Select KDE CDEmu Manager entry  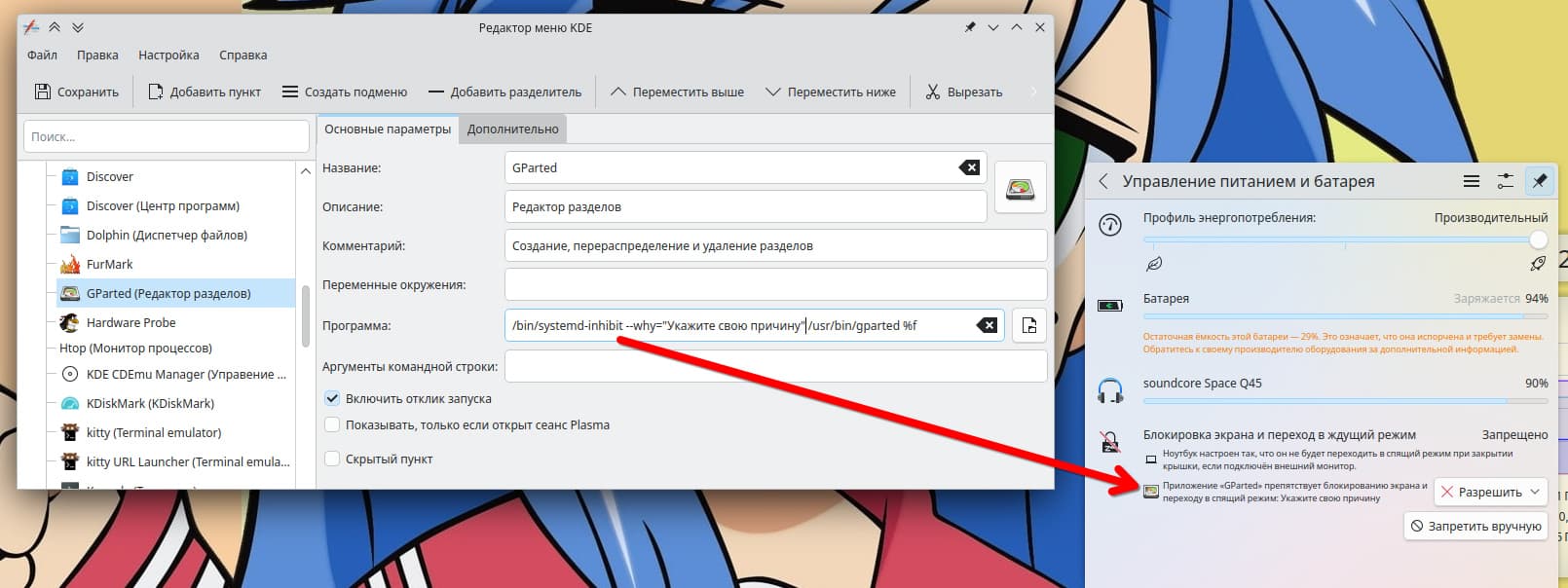click(175, 374)
